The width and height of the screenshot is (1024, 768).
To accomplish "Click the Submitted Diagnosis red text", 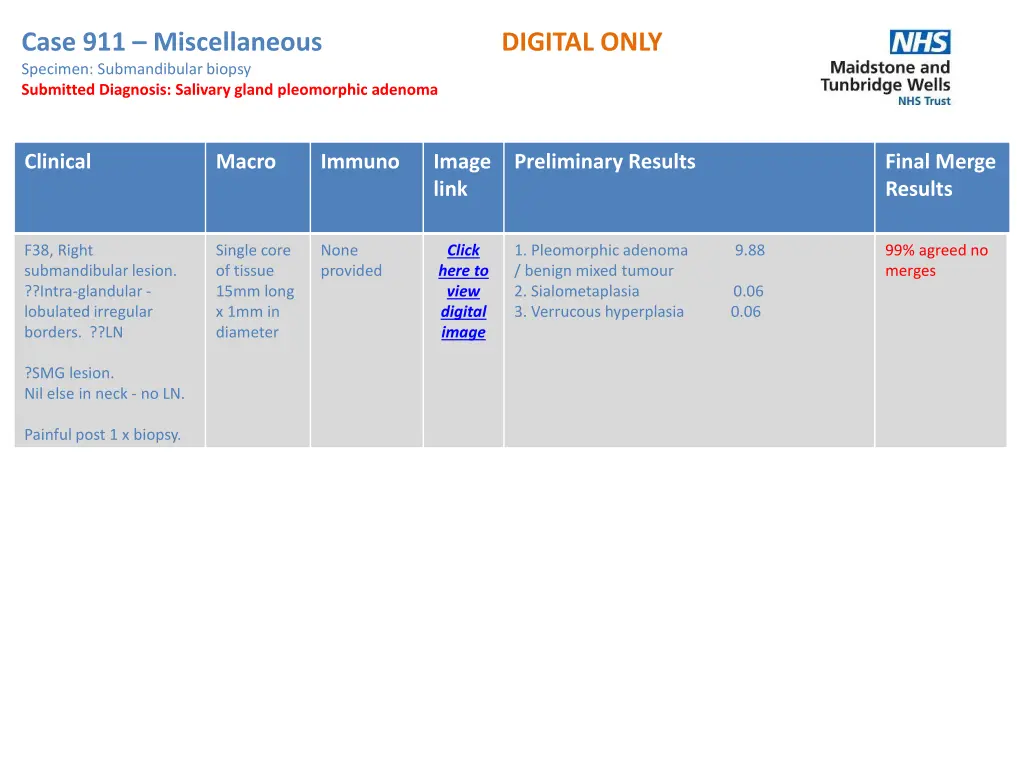I will [x=229, y=89].
